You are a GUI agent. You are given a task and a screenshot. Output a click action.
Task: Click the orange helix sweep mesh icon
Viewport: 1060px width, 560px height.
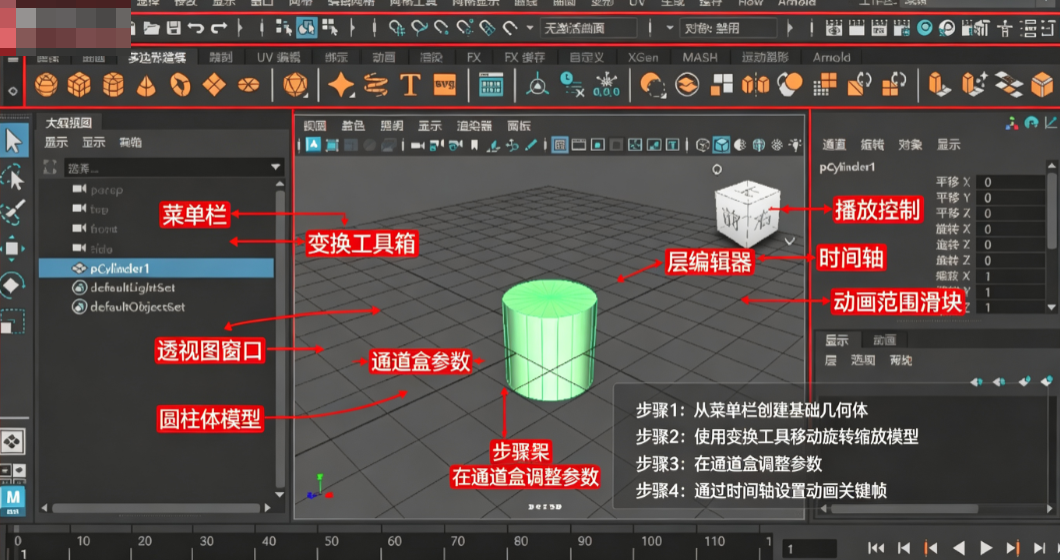point(376,85)
